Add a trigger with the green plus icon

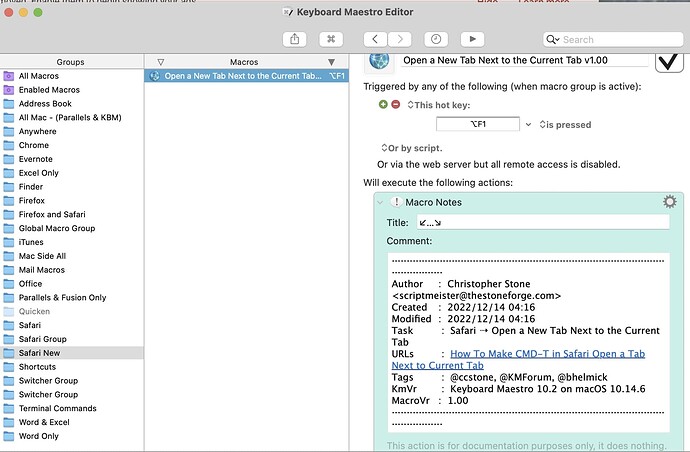click(383, 105)
